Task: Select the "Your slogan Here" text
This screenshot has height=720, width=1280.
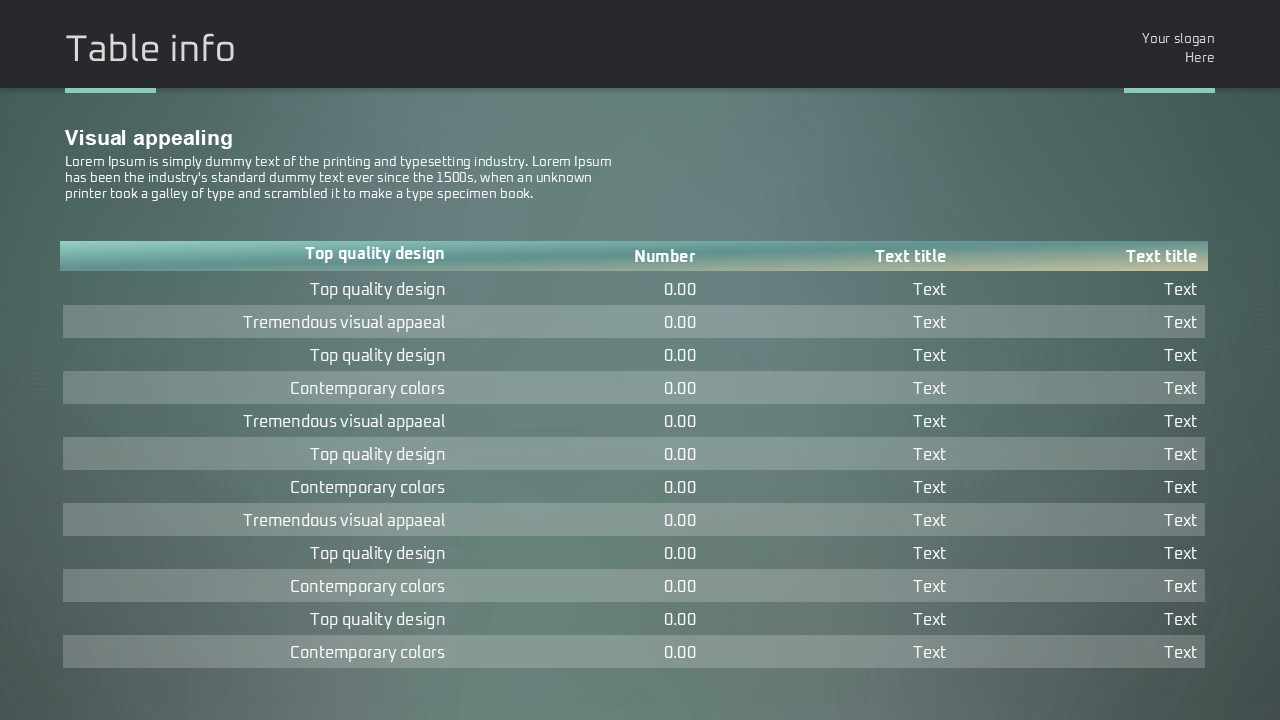Action: point(1178,48)
